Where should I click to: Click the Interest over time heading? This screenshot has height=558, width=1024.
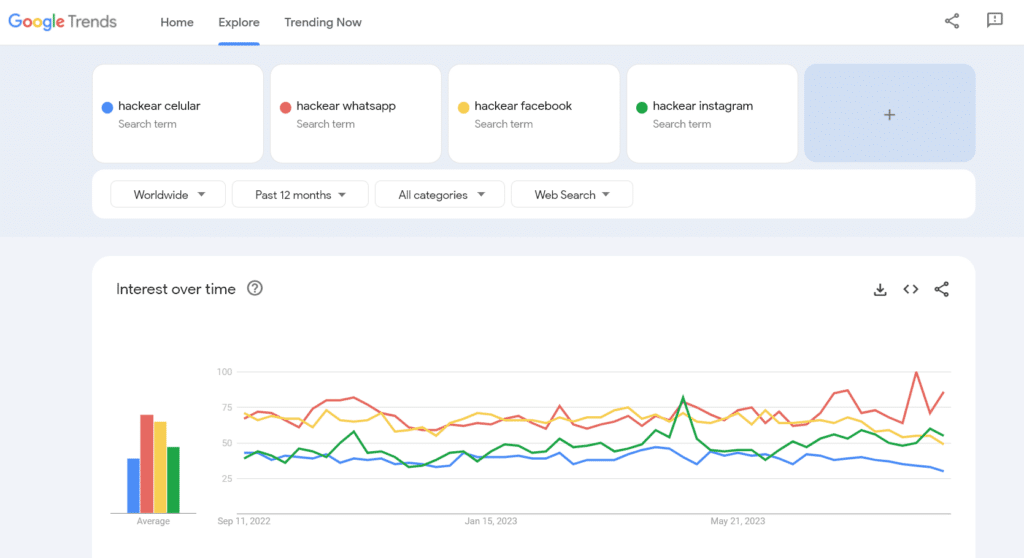[x=176, y=289]
